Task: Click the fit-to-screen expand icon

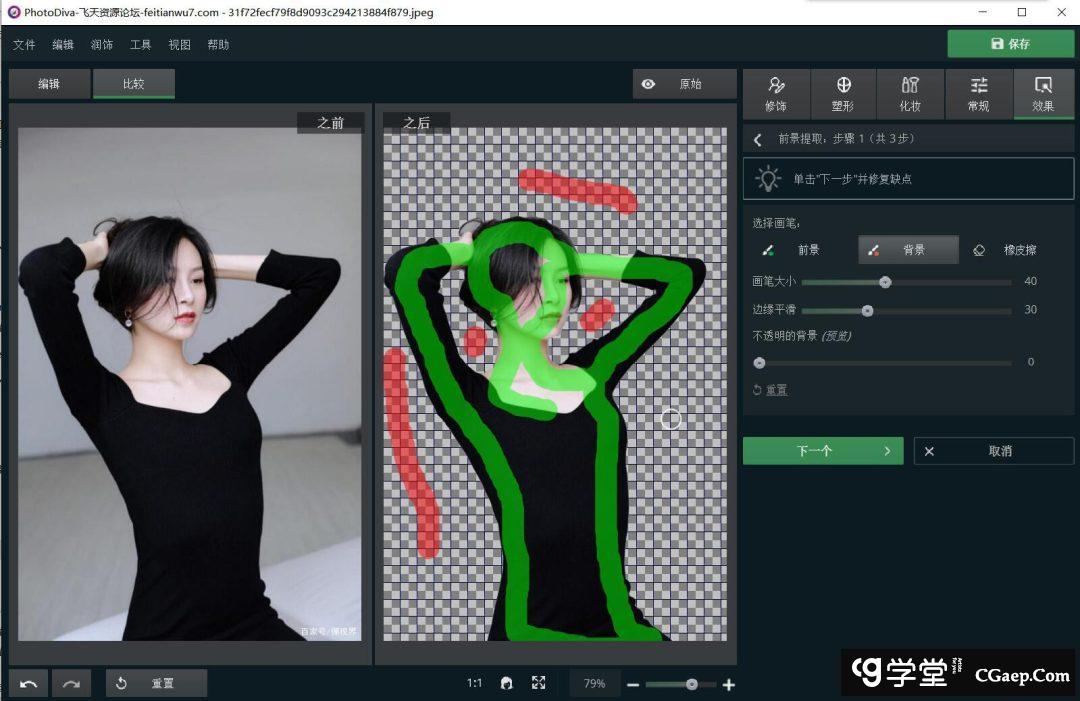Action: click(x=539, y=684)
